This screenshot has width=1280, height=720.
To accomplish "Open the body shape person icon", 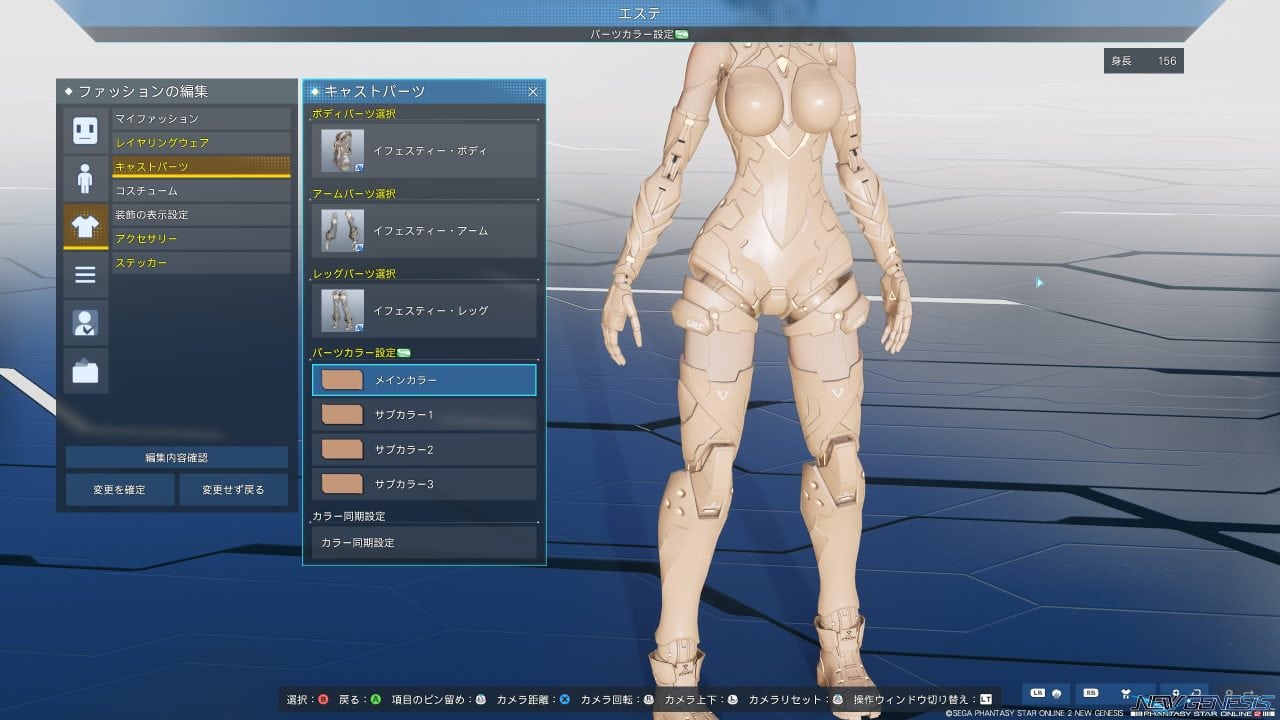I will pos(86,178).
